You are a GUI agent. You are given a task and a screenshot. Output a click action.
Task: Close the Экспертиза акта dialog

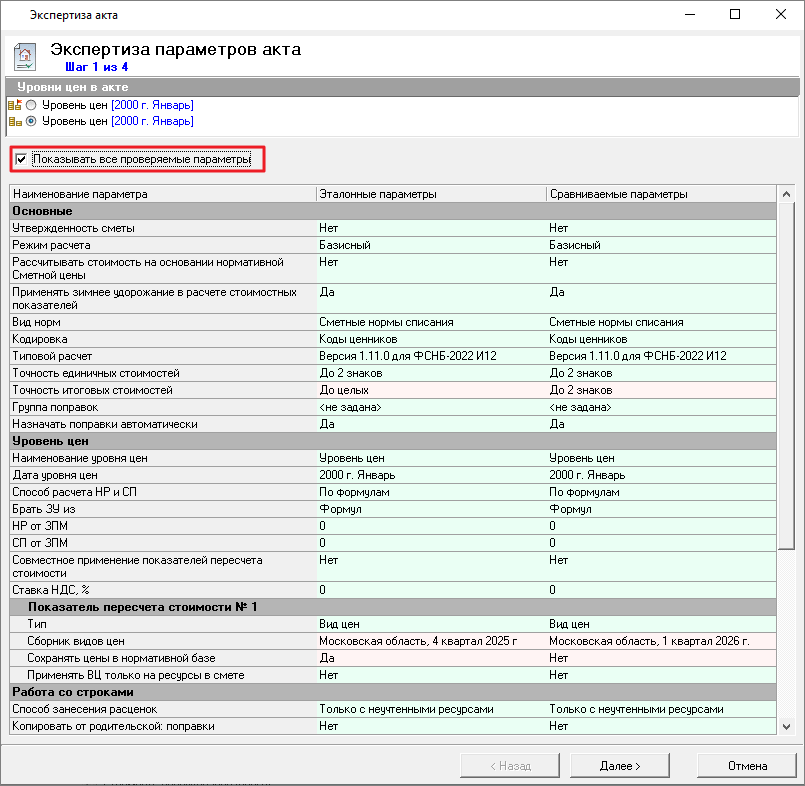click(781, 15)
